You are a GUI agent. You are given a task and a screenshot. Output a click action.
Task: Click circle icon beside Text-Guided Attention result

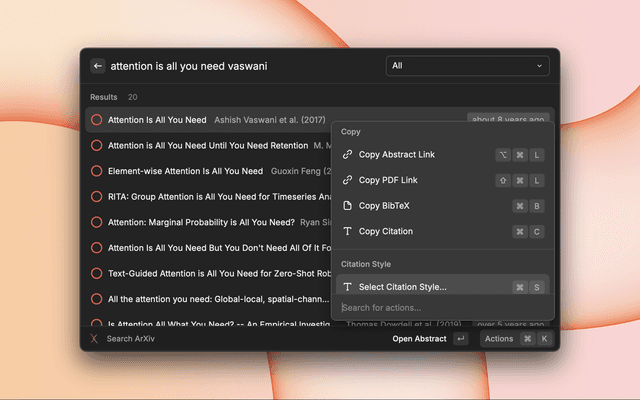[96, 273]
